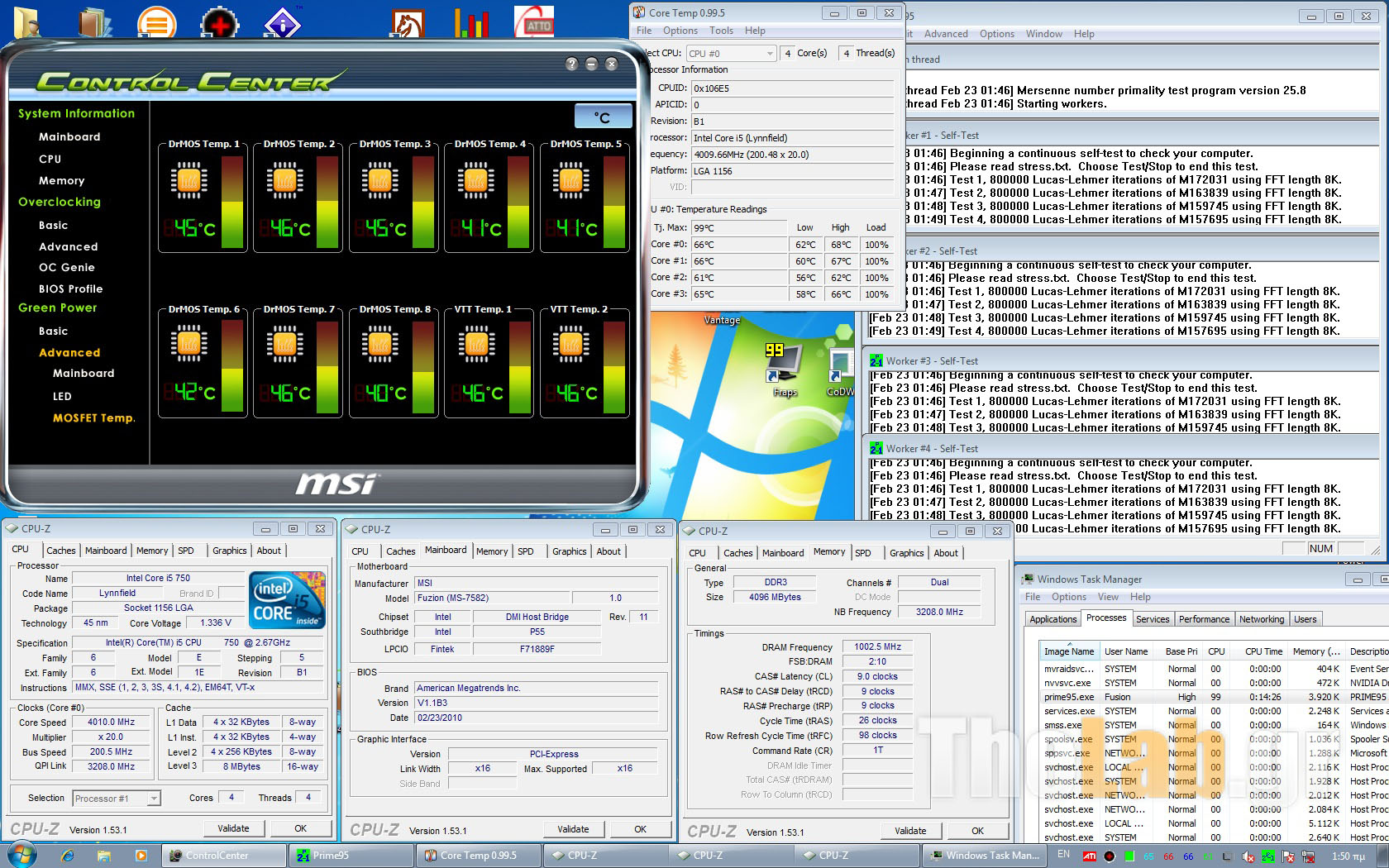The height and width of the screenshot is (868, 1389).
Task: Click OK in CPU-Z motherboard window
Action: pos(640,829)
